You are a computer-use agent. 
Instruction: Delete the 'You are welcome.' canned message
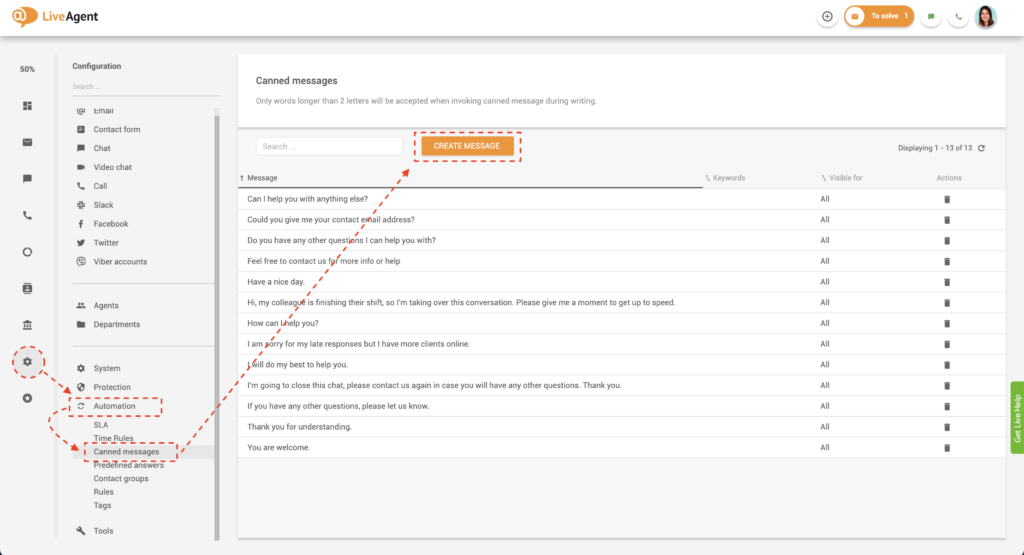947,448
